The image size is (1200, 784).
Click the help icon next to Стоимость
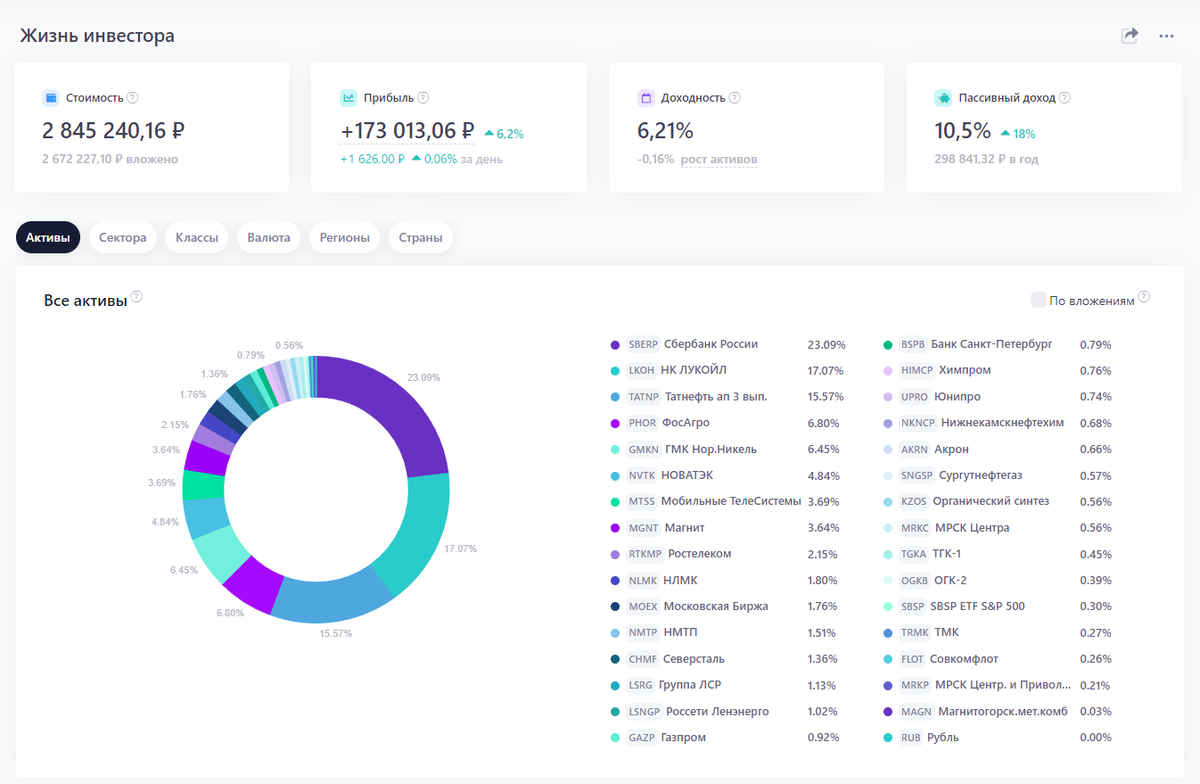coord(133,98)
